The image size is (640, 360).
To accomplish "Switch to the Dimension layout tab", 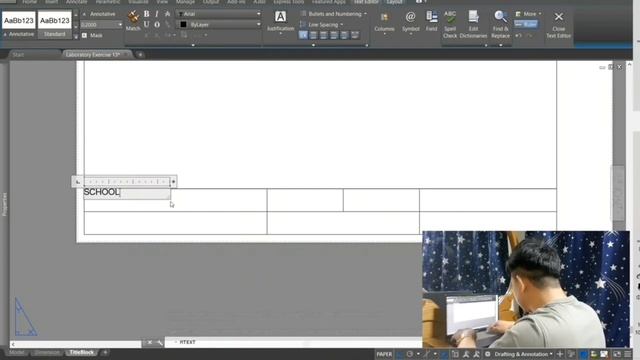I will pyautogui.click(x=47, y=353).
